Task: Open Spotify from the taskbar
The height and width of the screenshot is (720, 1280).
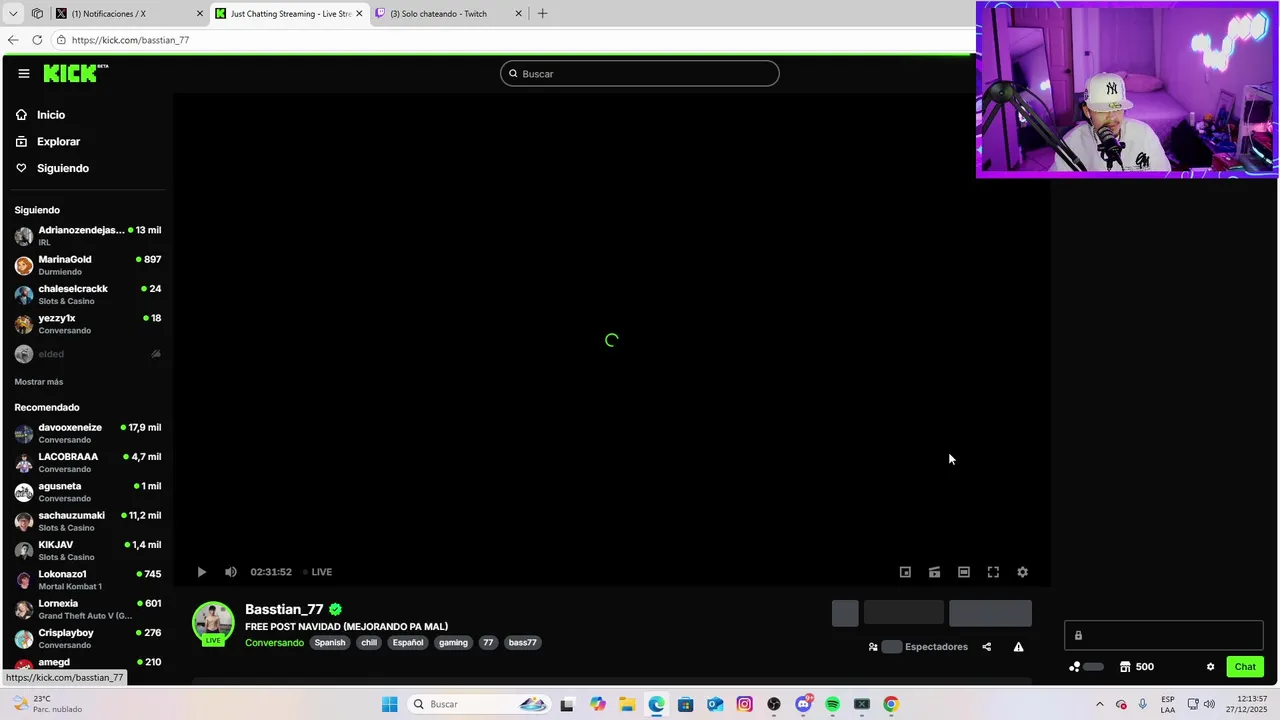Action: [833, 704]
